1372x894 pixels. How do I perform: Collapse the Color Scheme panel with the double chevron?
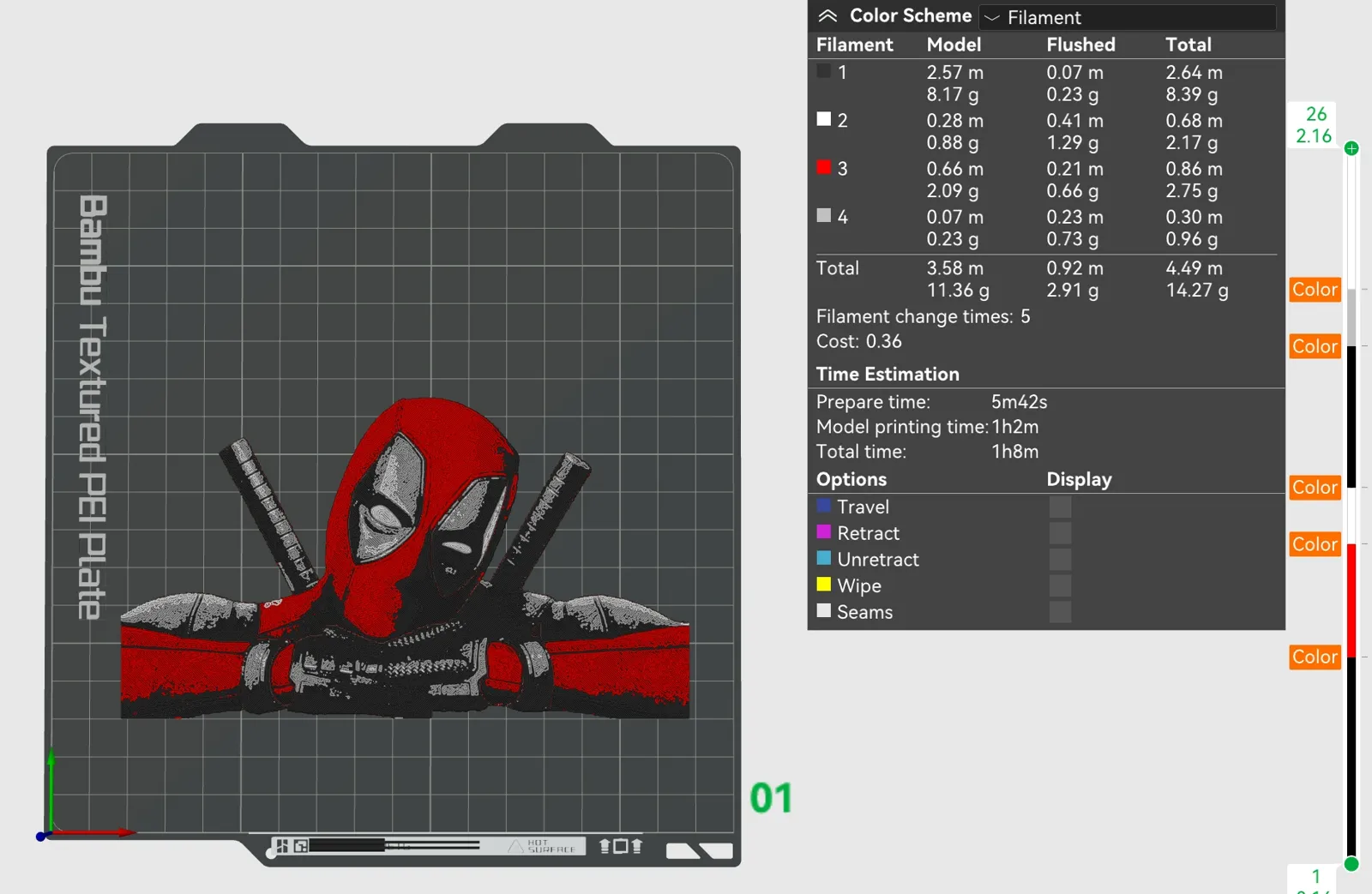click(x=827, y=16)
